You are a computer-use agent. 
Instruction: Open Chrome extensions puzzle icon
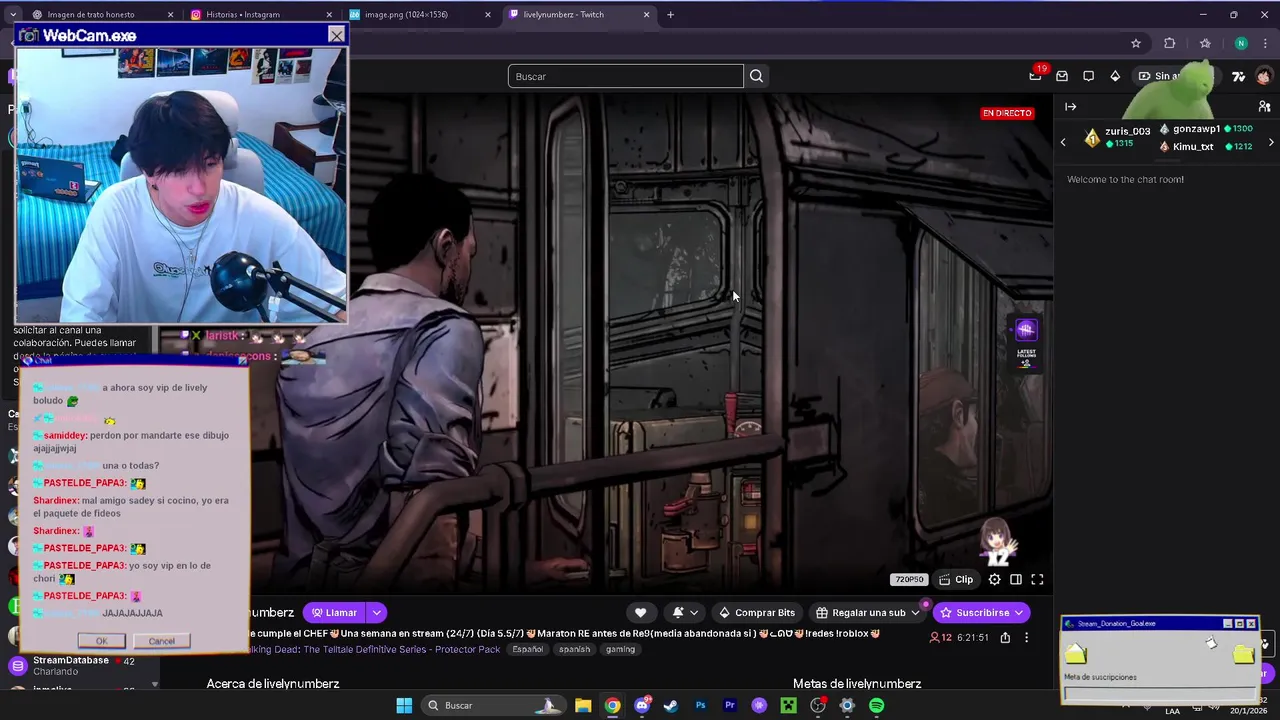point(1169,43)
